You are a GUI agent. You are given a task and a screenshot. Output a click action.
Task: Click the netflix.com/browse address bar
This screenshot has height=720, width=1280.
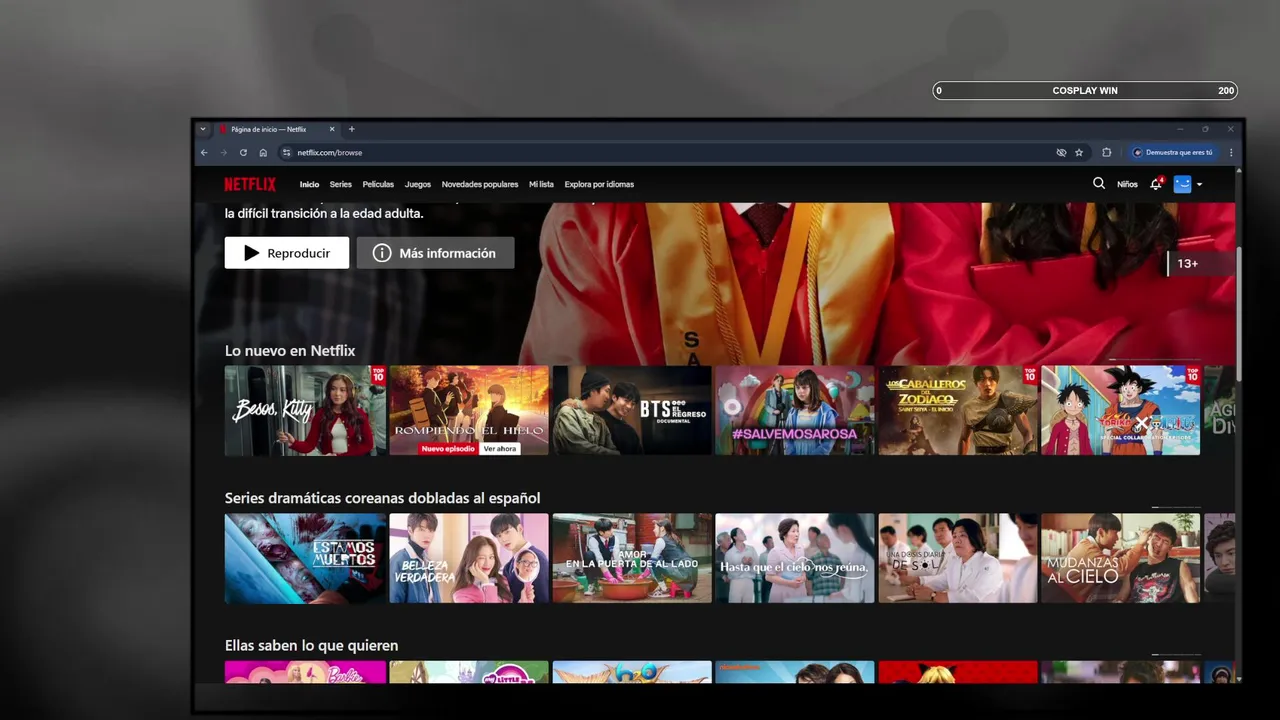coord(671,153)
